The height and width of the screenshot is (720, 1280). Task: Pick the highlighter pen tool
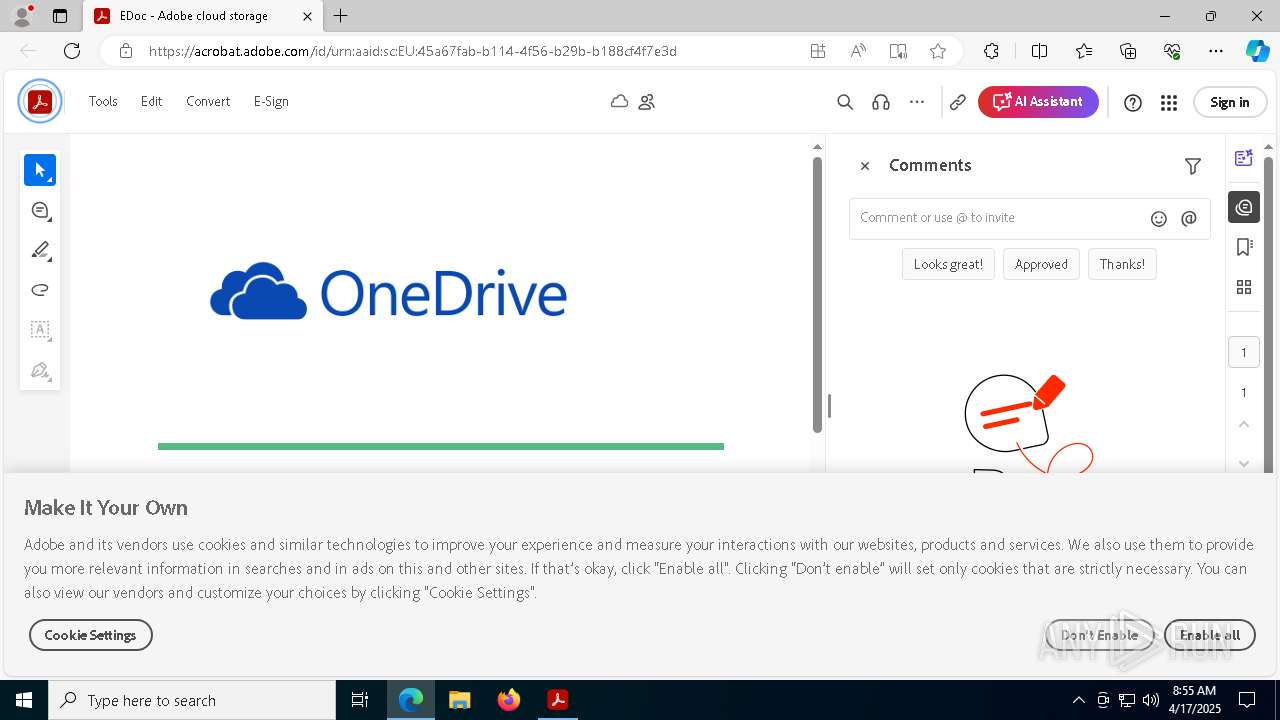coord(40,250)
